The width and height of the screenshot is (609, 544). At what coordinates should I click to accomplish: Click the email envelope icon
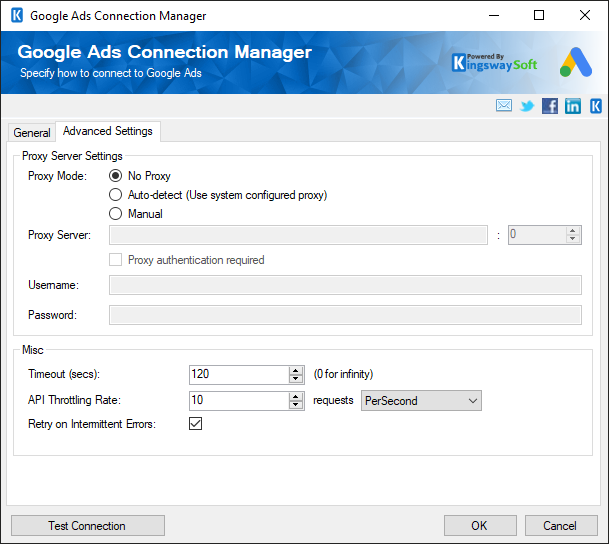[x=504, y=106]
